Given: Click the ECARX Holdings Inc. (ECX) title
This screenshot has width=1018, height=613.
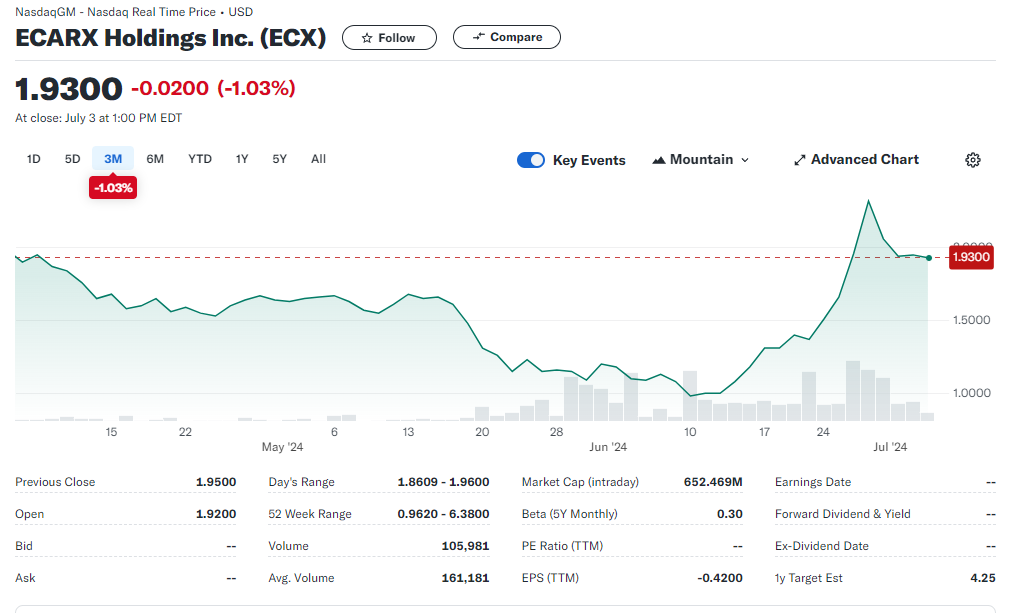Looking at the screenshot, I should [171, 38].
